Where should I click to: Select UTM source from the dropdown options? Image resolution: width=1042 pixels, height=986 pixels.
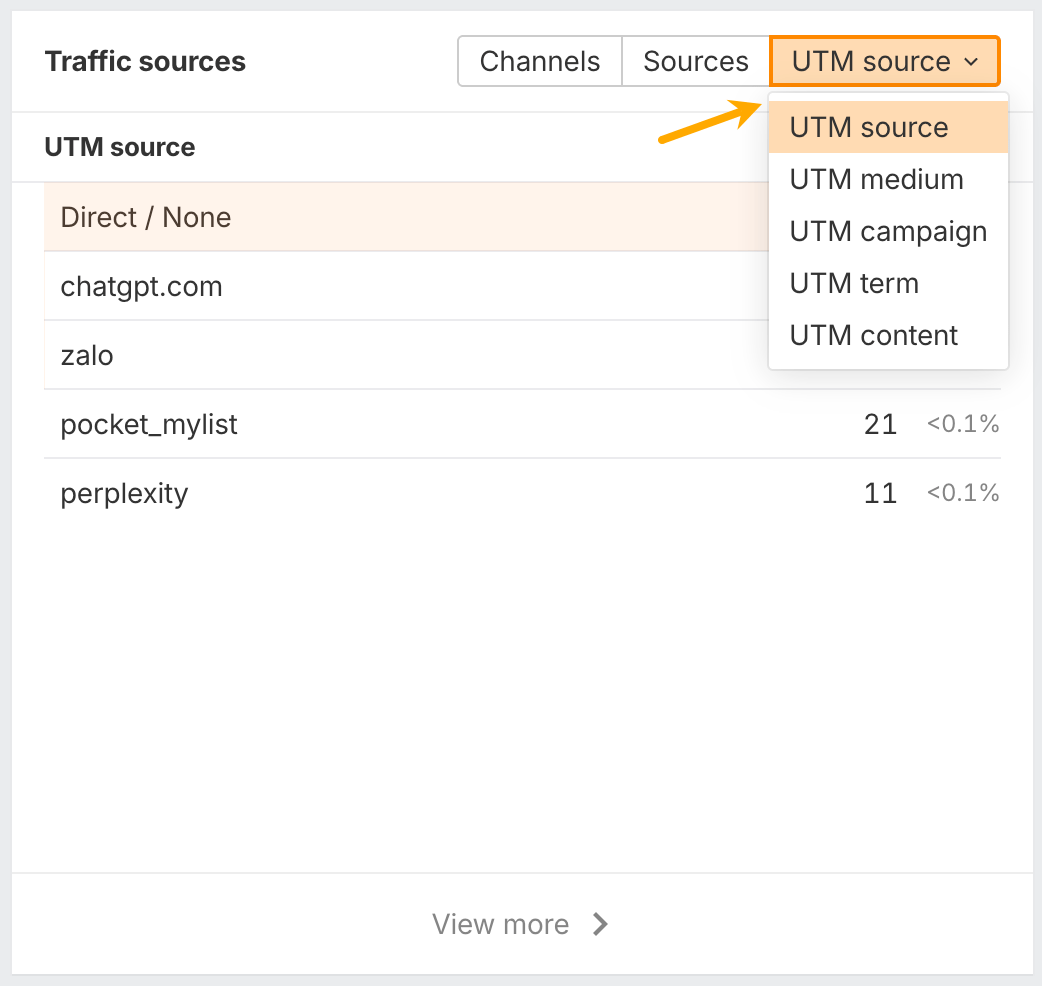(x=868, y=127)
